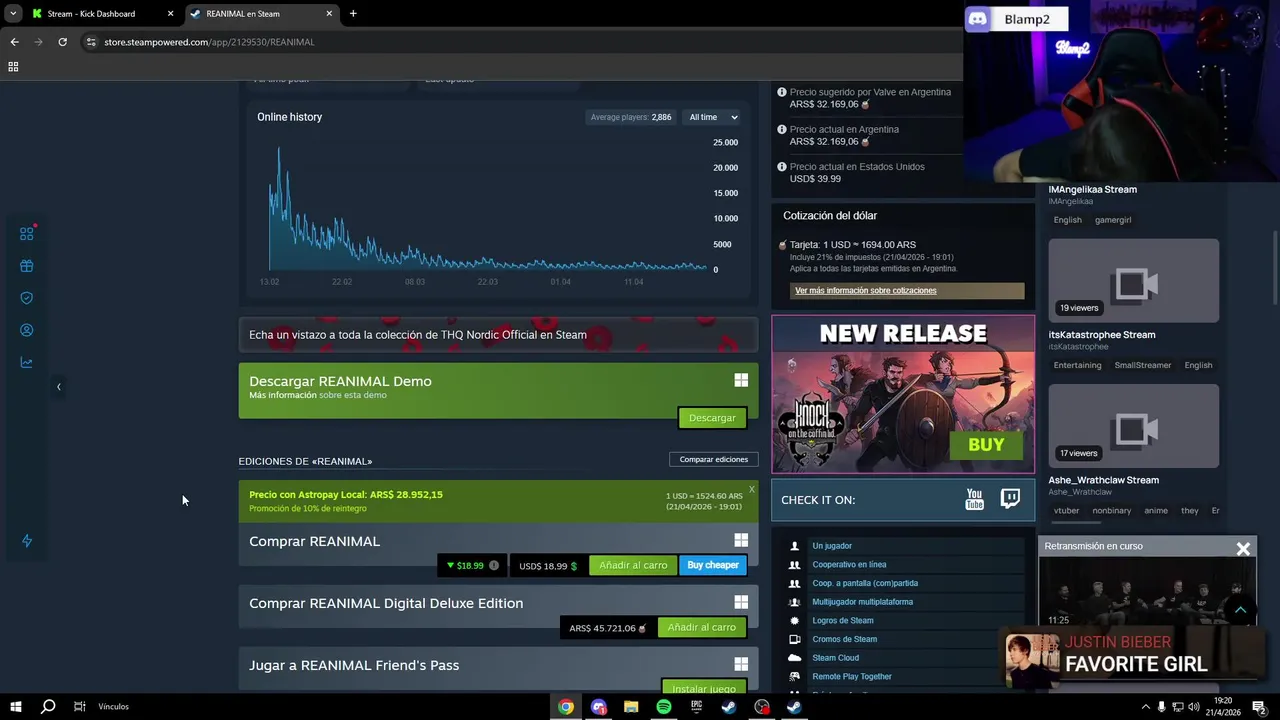Switch to REANIMAL en Steam tab
The height and width of the screenshot is (720, 1280).
click(x=260, y=14)
